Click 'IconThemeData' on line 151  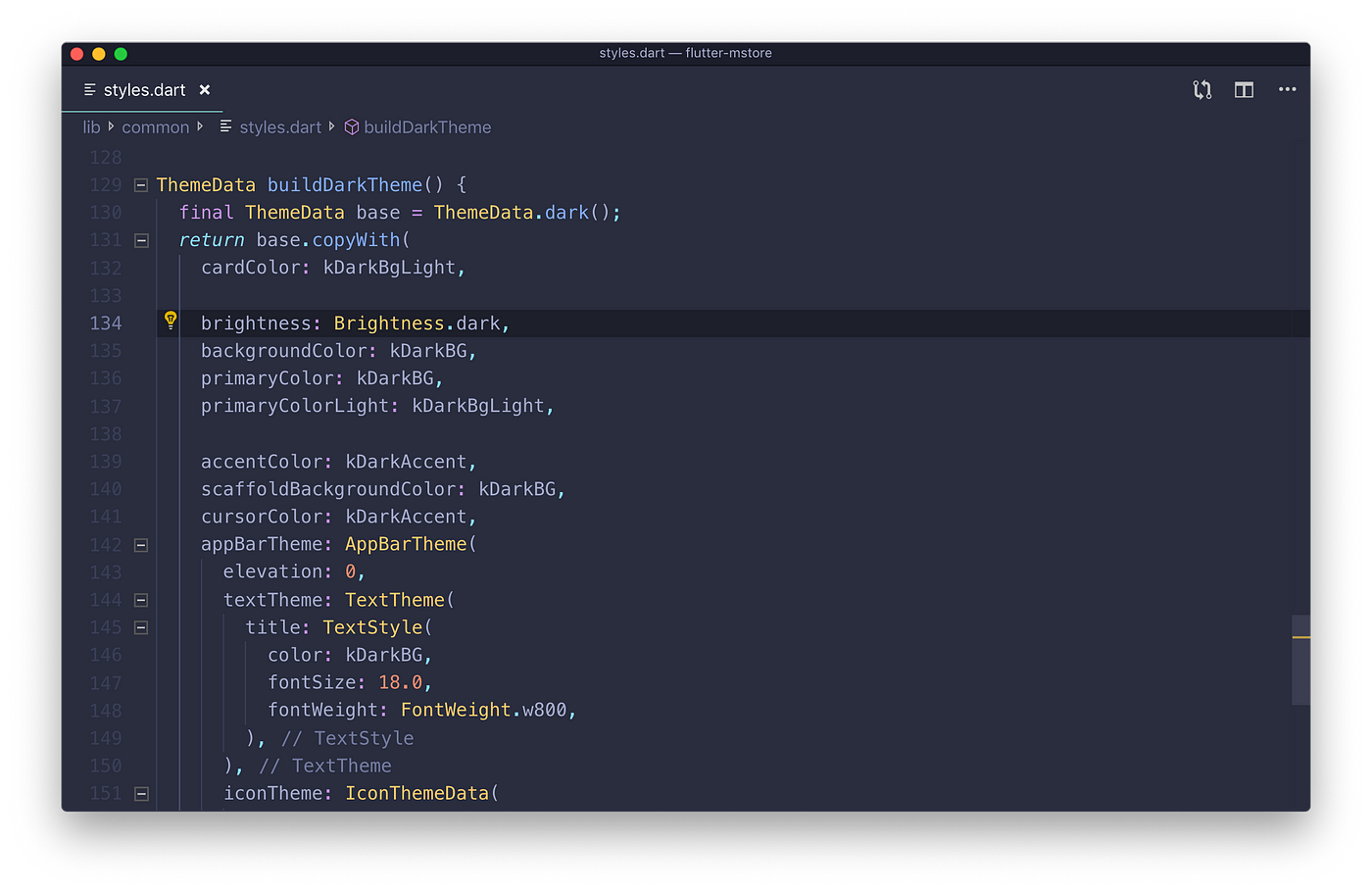tap(416, 793)
